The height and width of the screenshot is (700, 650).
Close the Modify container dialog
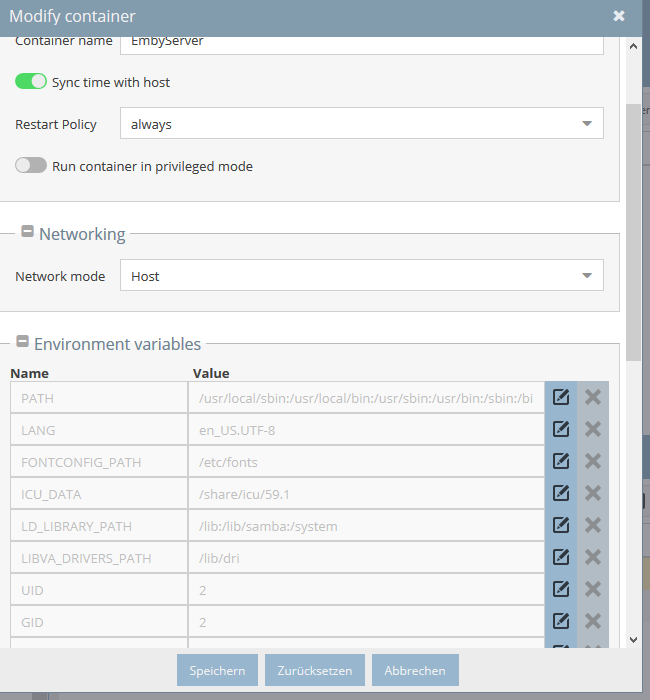(619, 16)
